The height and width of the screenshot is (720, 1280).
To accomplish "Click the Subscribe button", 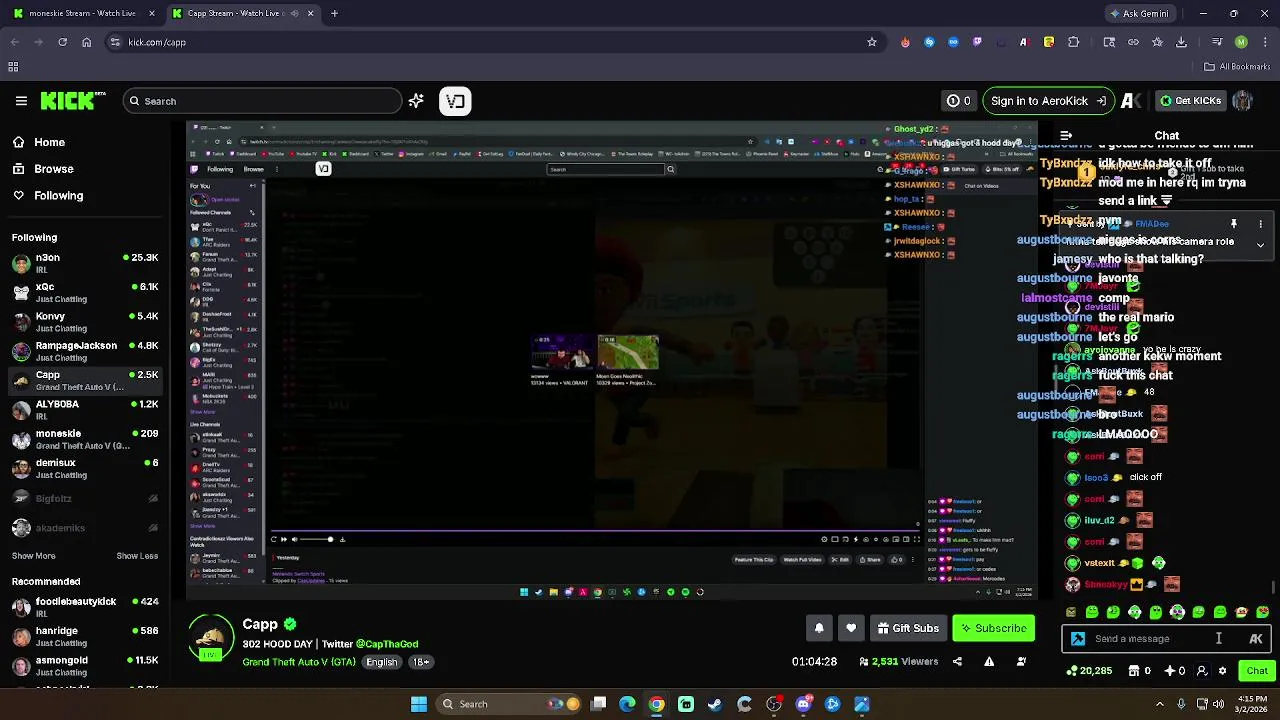I will (x=993, y=628).
